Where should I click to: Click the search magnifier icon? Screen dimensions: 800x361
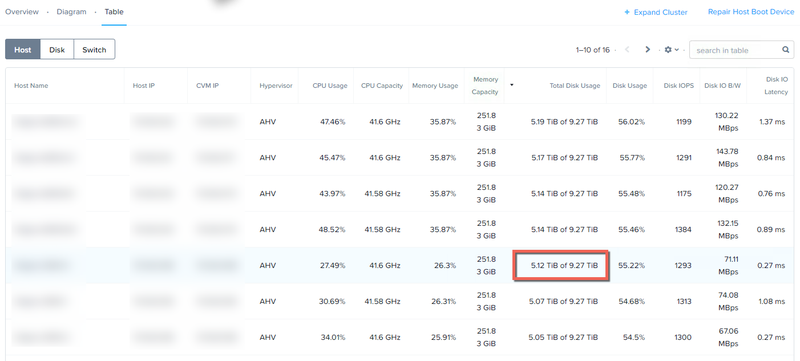tap(786, 50)
